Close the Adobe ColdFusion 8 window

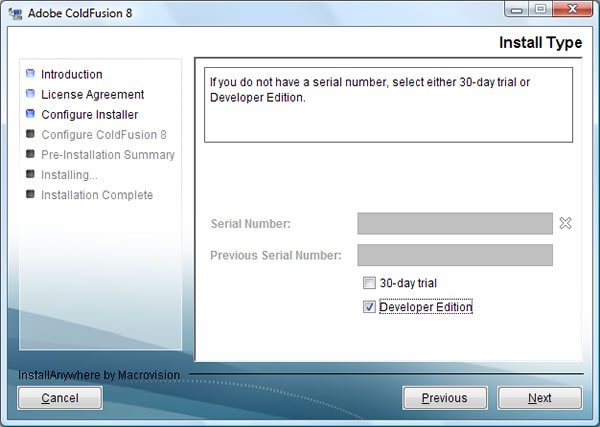click(572, 9)
